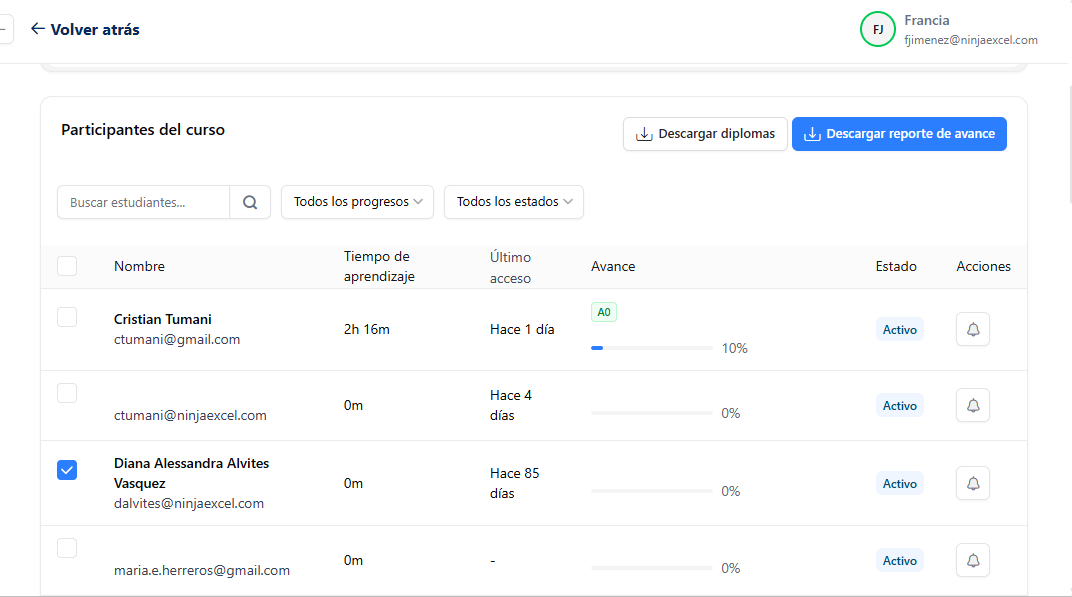Click the Estado column header

[896, 266]
